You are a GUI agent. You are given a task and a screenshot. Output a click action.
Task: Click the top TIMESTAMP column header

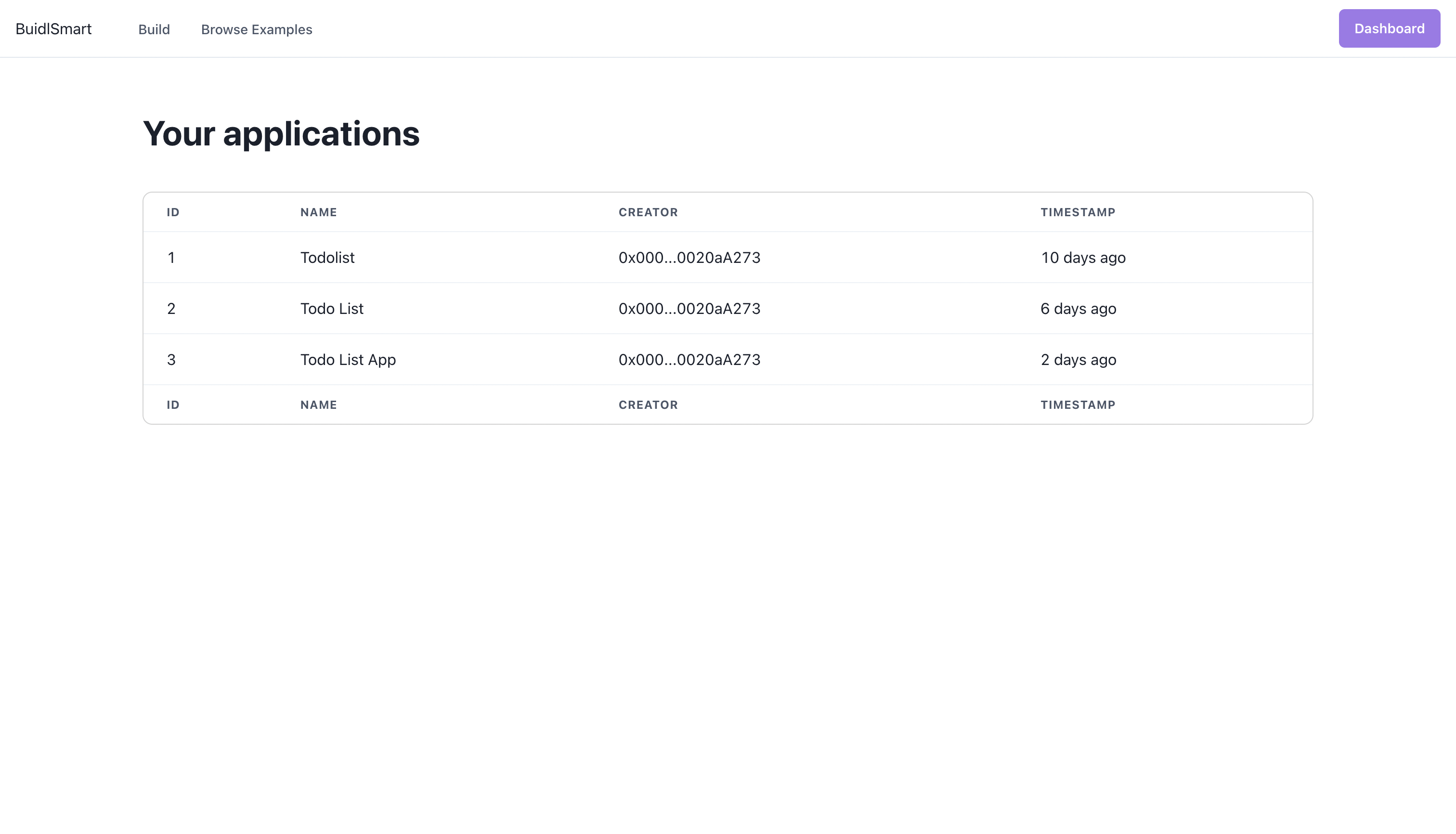click(x=1078, y=212)
